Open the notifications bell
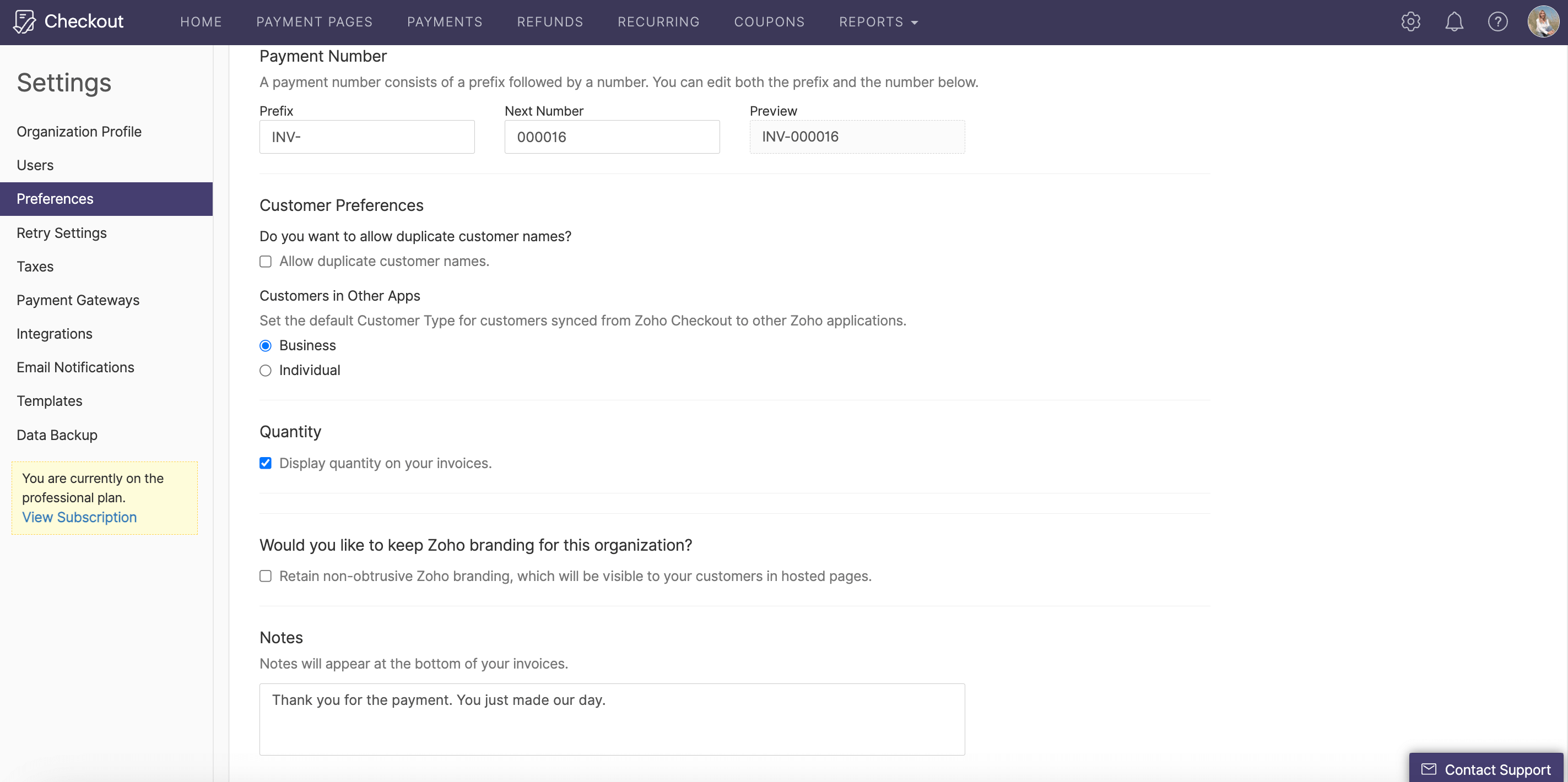The image size is (1568, 782). 1455,21
